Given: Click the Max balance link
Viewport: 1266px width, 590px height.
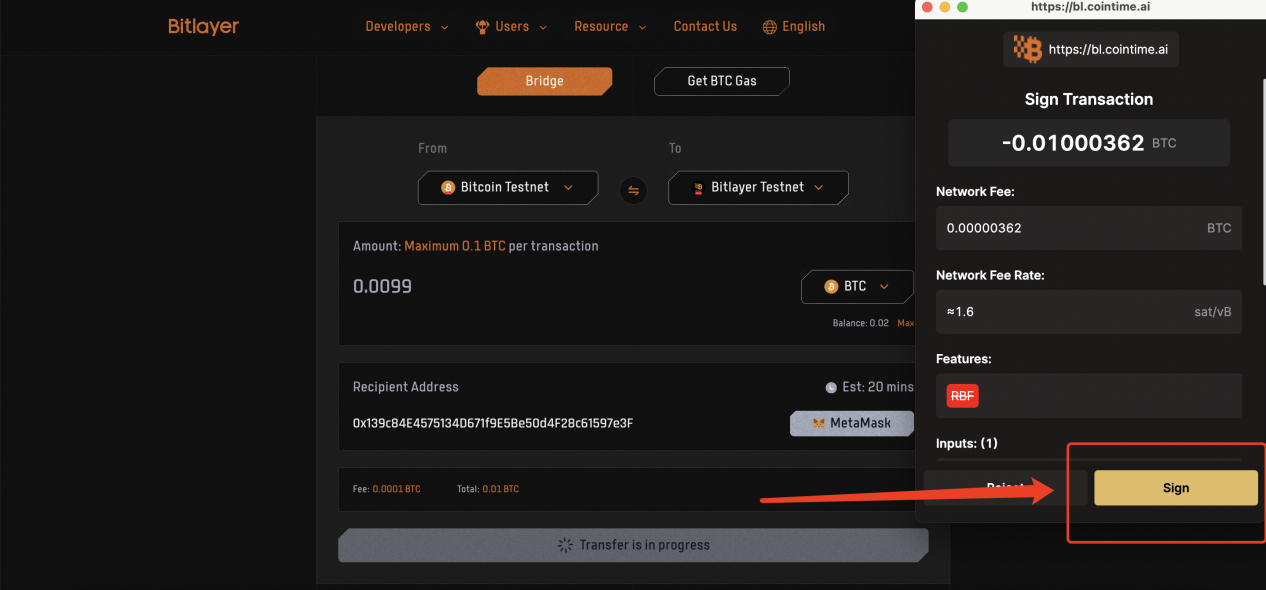Looking at the screenshot, I should [905, 323].
